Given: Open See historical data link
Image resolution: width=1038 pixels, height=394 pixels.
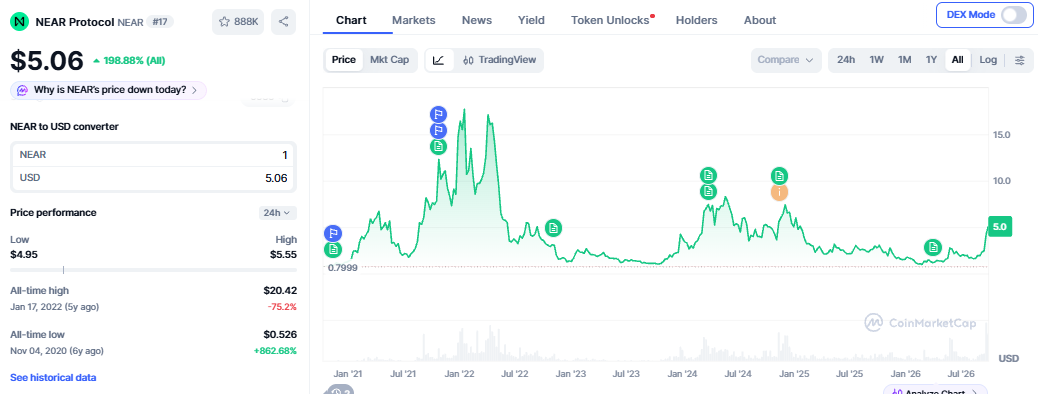Looking at the screenshot, I should click(x=53, y=377).
